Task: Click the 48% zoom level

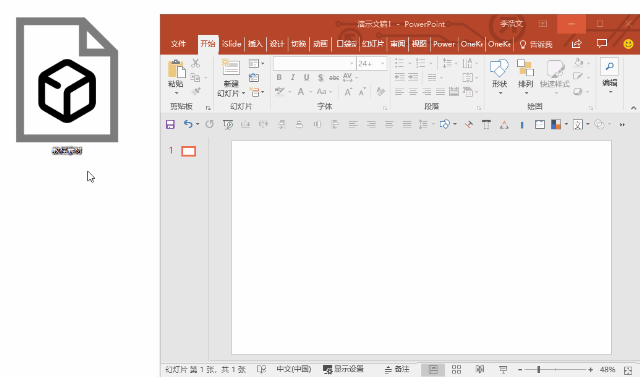Action: click(x=607, y=370)
